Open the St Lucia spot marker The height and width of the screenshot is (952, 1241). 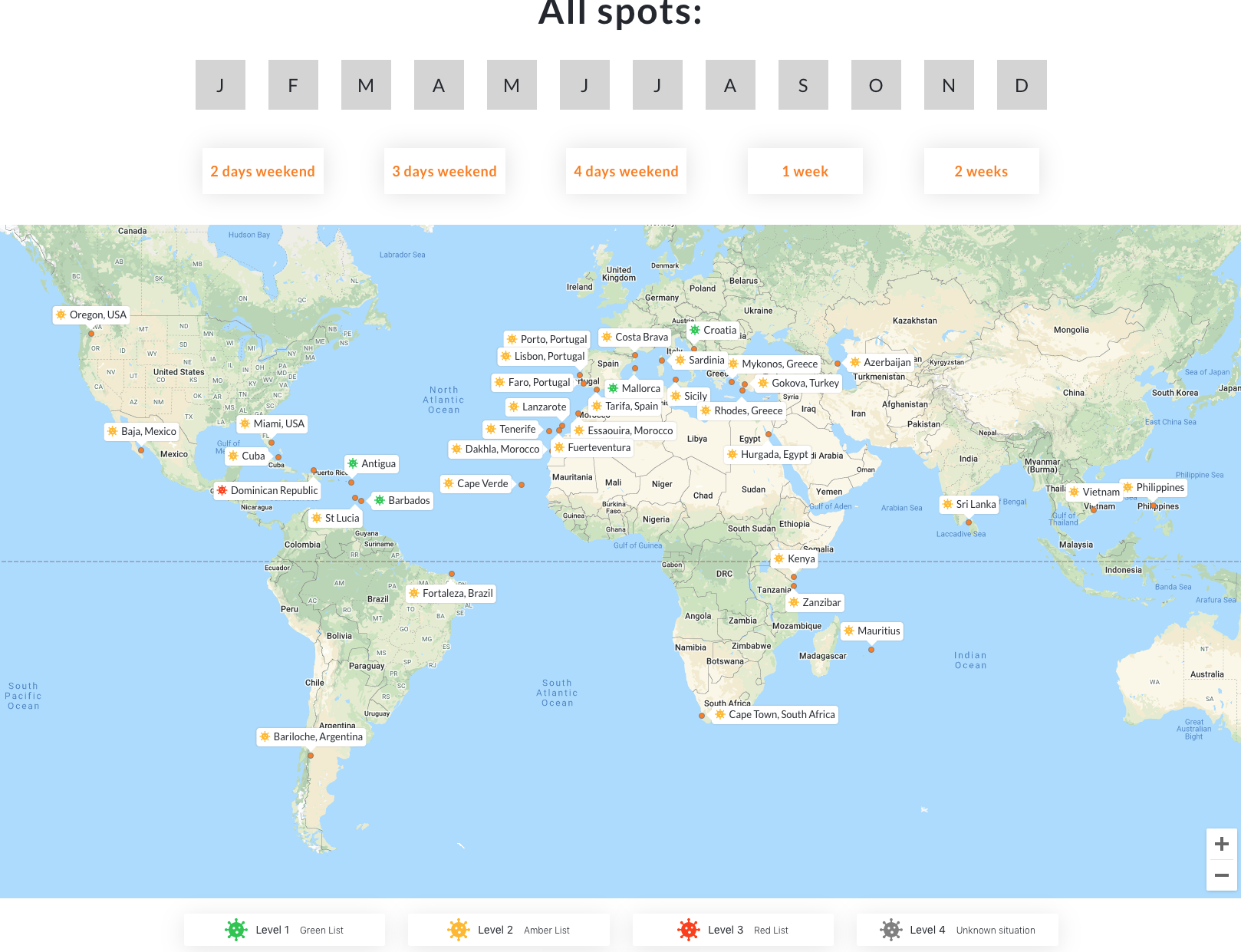pyautogui.click(x=335, y=518)
